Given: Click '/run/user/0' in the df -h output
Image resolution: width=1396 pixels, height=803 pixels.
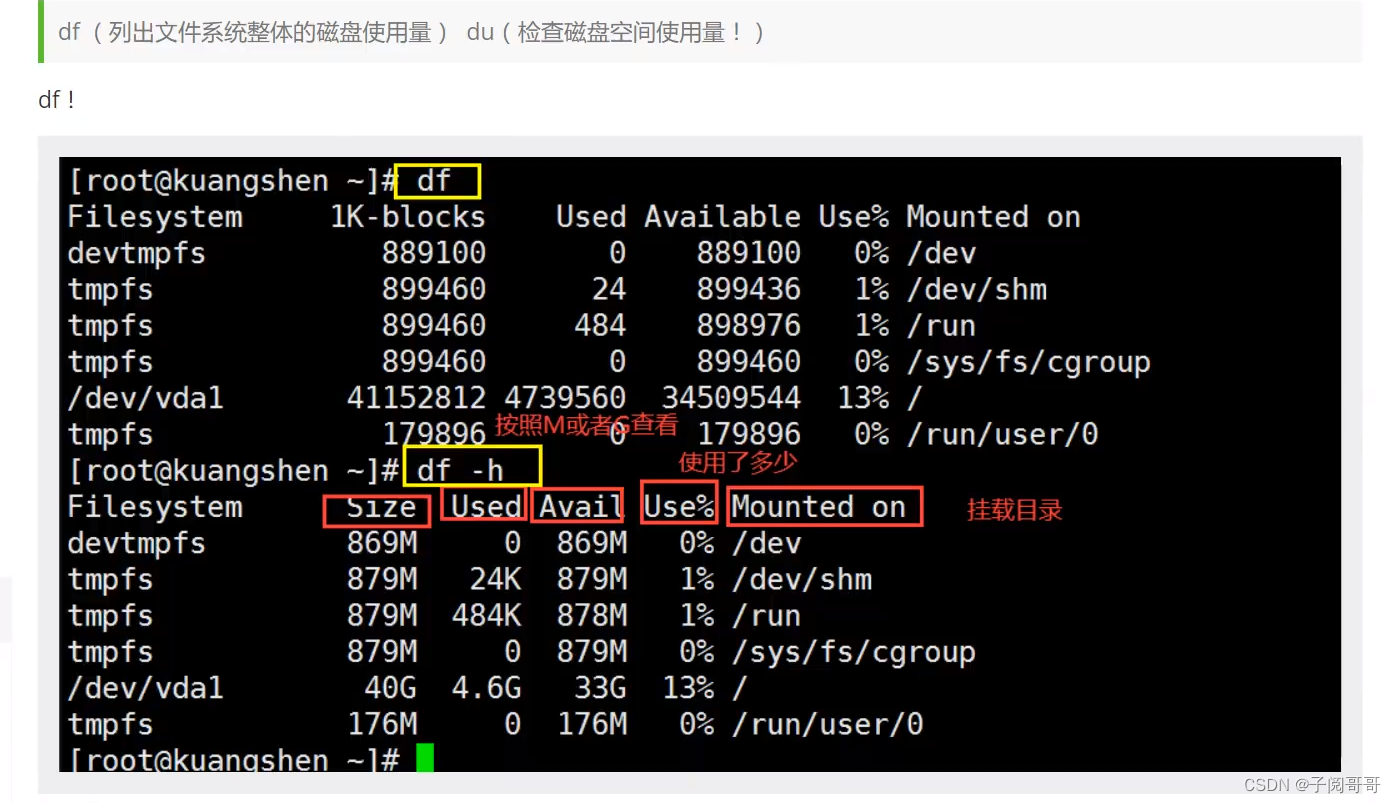Looking at the screenshot, I should point(827,724).
